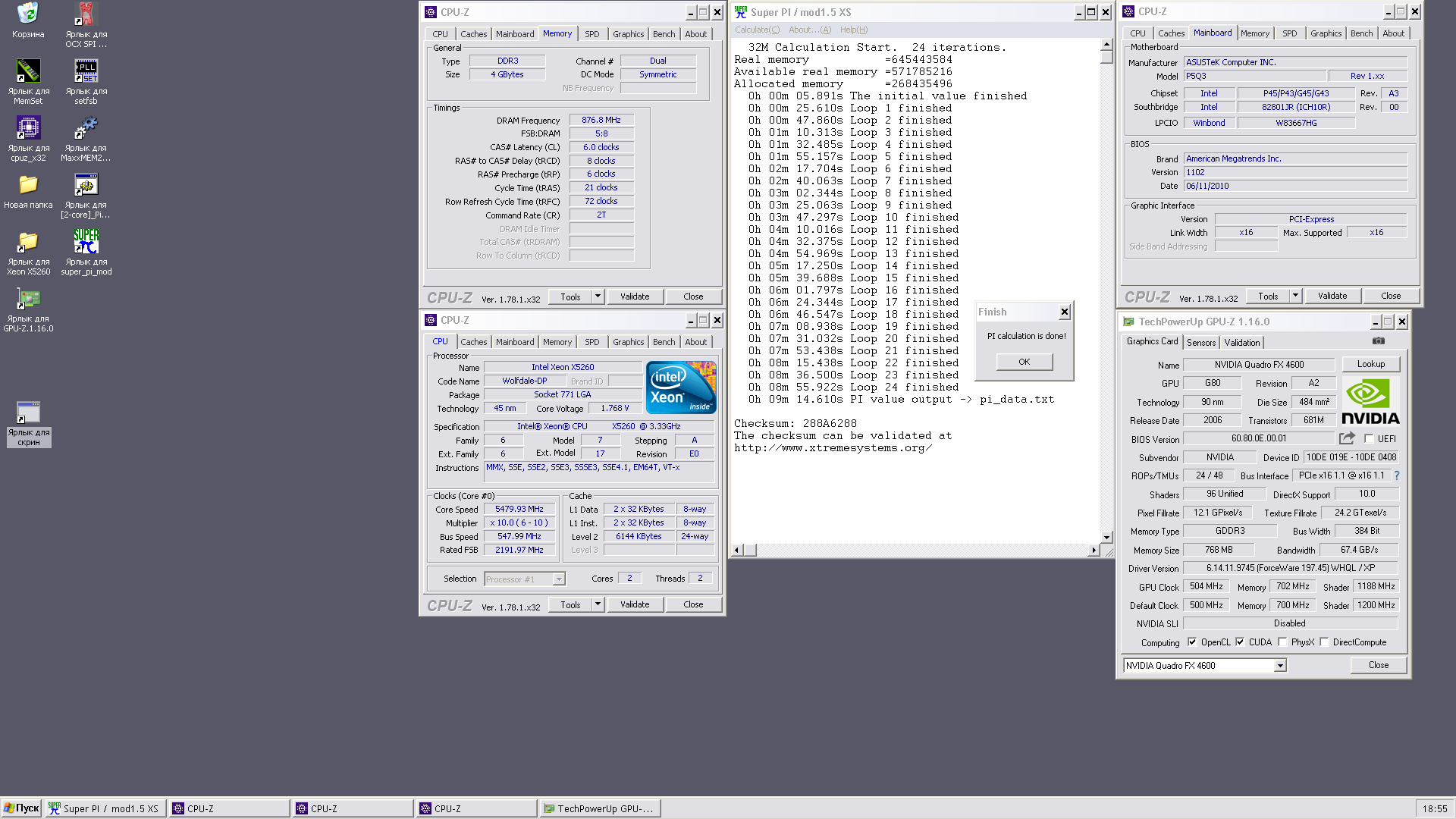The height and width of the screenshot is (819, 1456).
Task: Toggle the CUDA checkbox
Action: [1239, 642]
